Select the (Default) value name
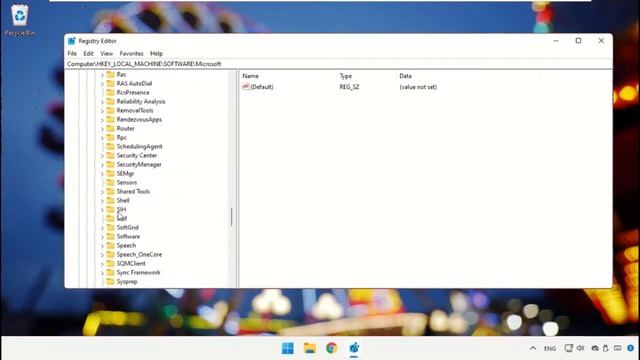Viewport: 640px width, 360px height. (x=262, y=87)
